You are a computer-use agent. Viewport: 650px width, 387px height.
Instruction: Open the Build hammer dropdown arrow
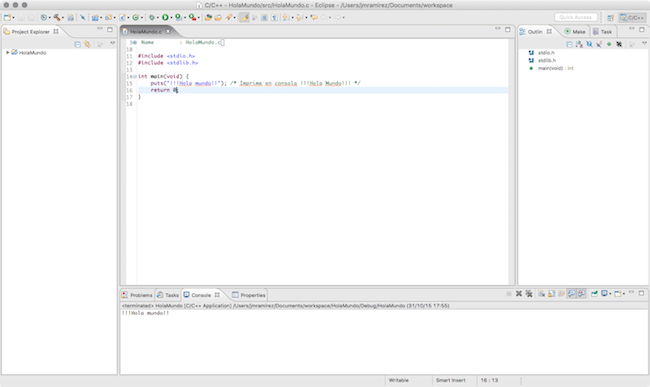click(x=63, y=18)
